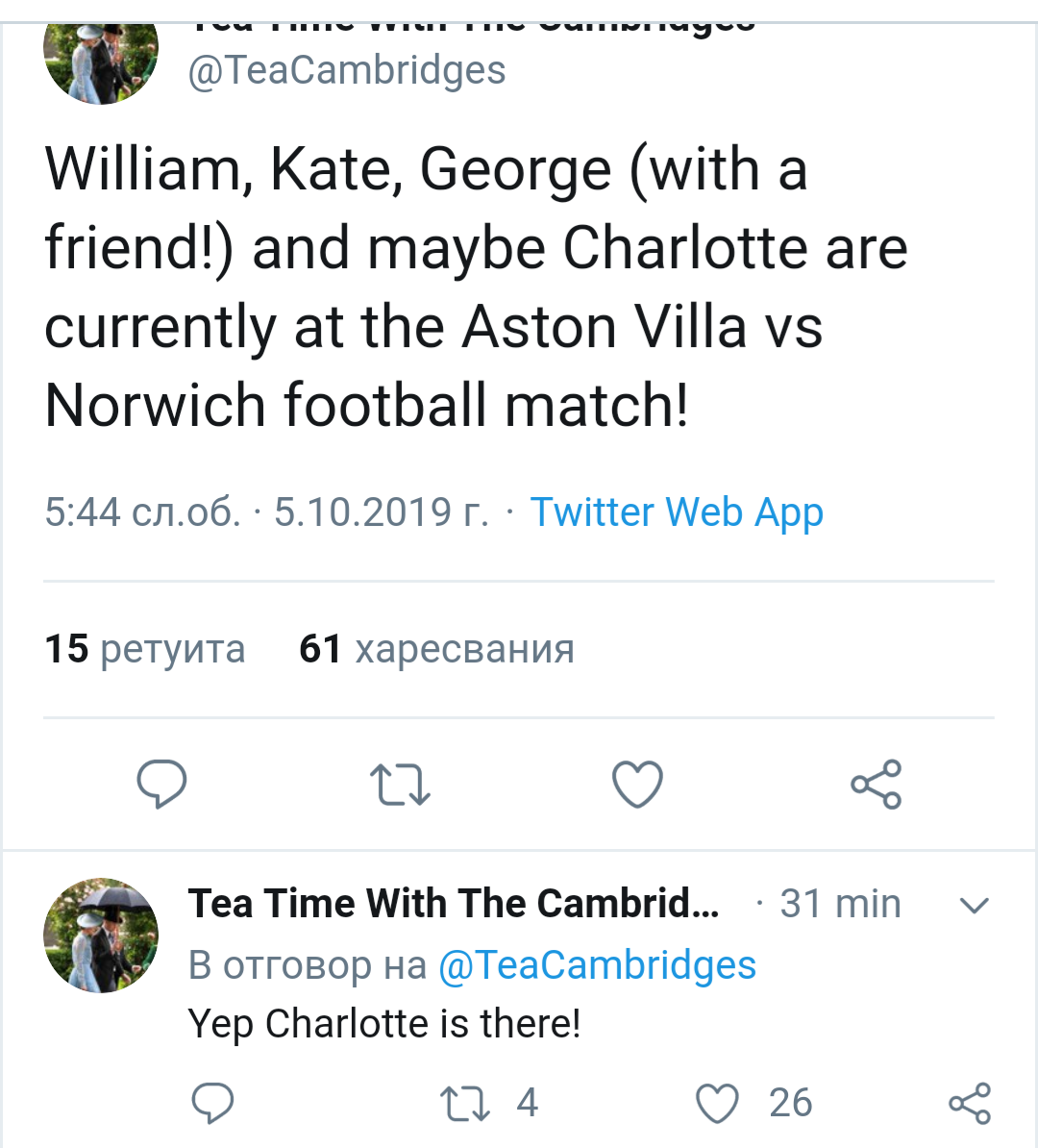Image resolution: width=1038 pixels, height=1148 pixels.
Task: Open the reply tweet's chevron options menu
Action: coord(975,905)
